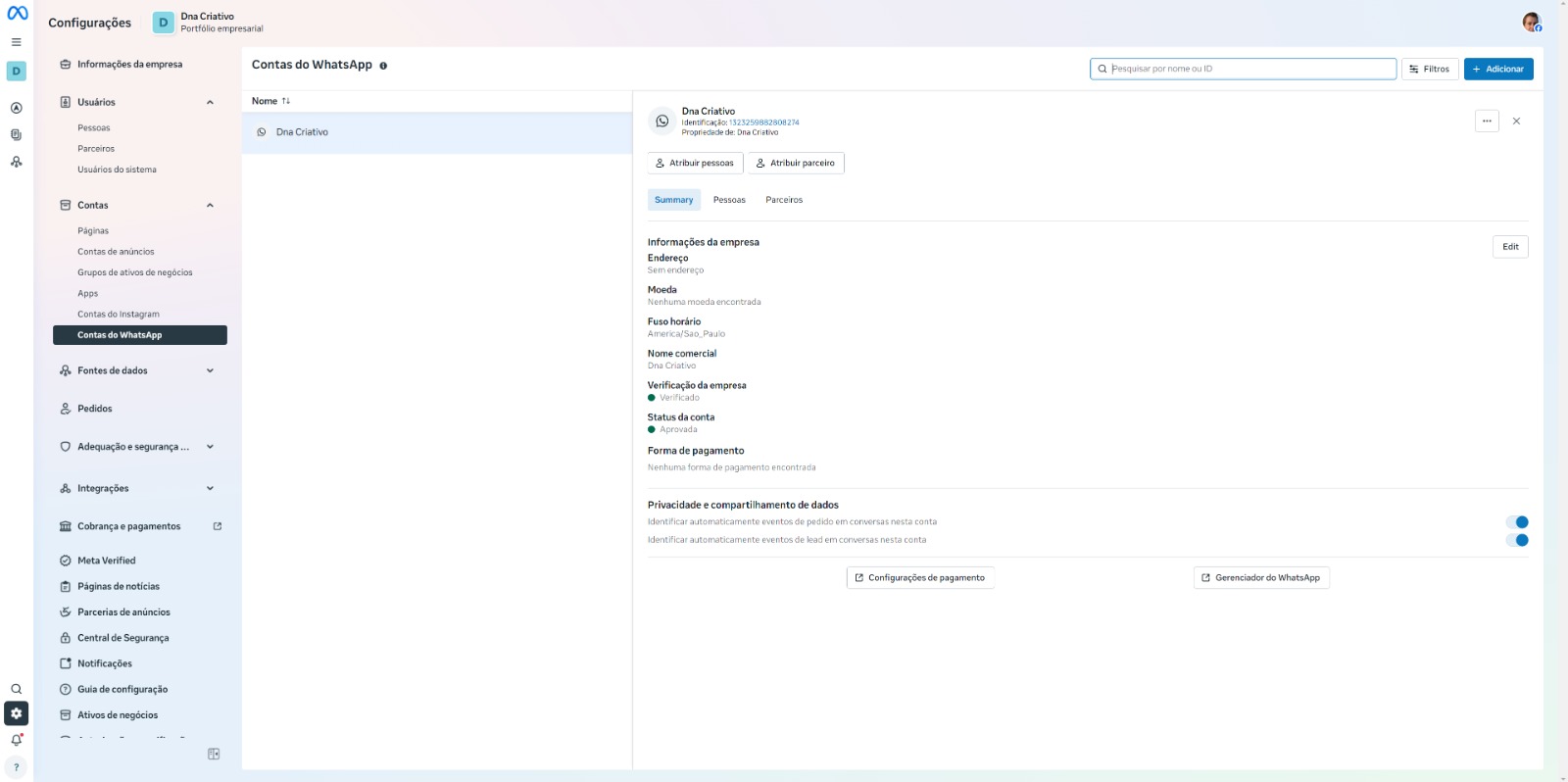Sort the list by Nome column

click(270, 101)
